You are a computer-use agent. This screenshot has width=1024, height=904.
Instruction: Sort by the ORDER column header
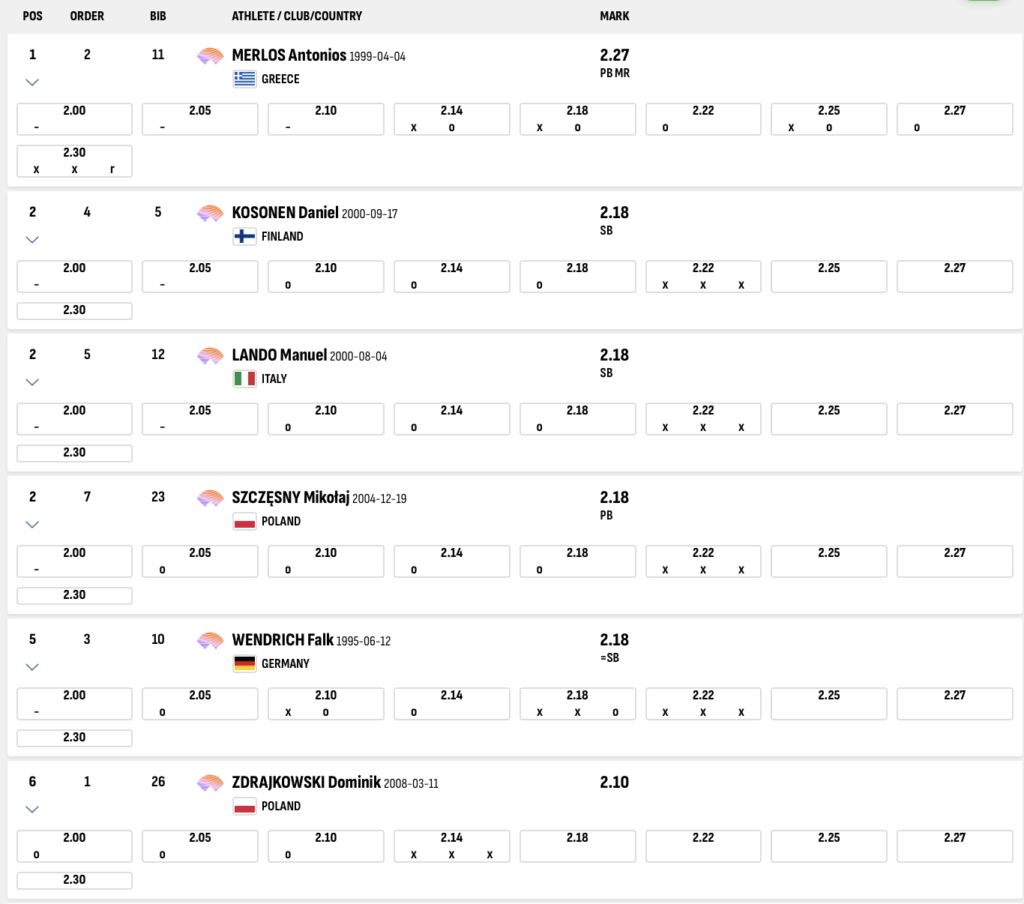(87, 17)
